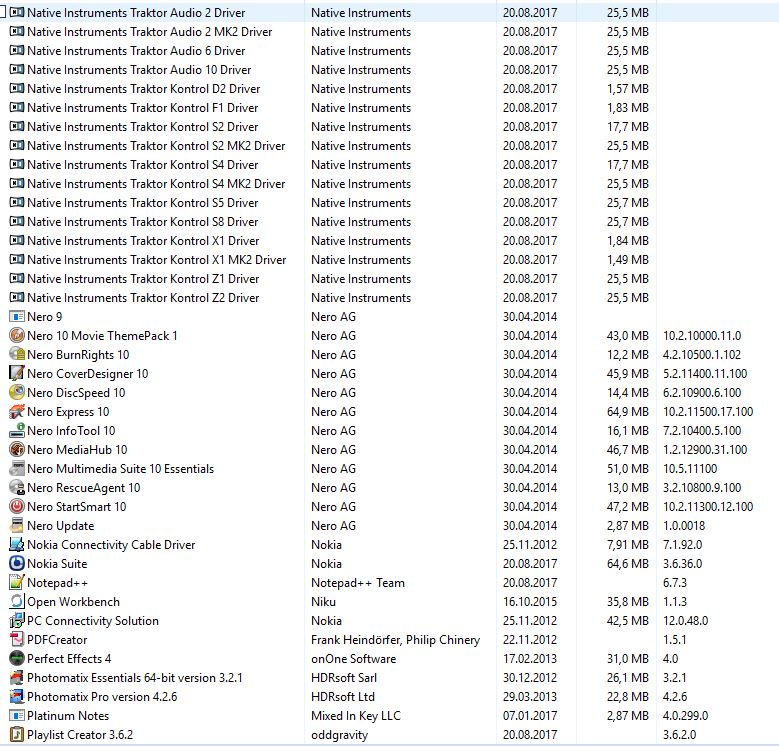This screenshot has width=779, height=746.
Task: Click the Nero InfoTool 10 icon
Action: pyautogui.click(x=17, y=430)
